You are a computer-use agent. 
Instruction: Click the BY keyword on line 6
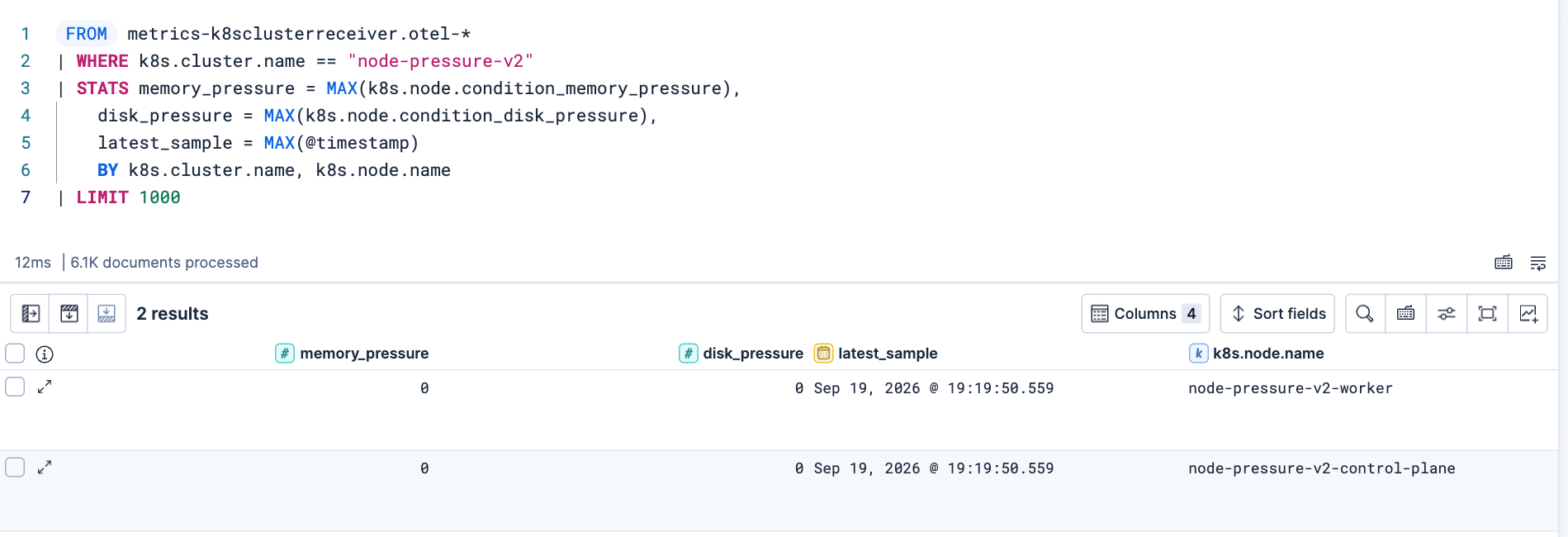coord(107,170)
